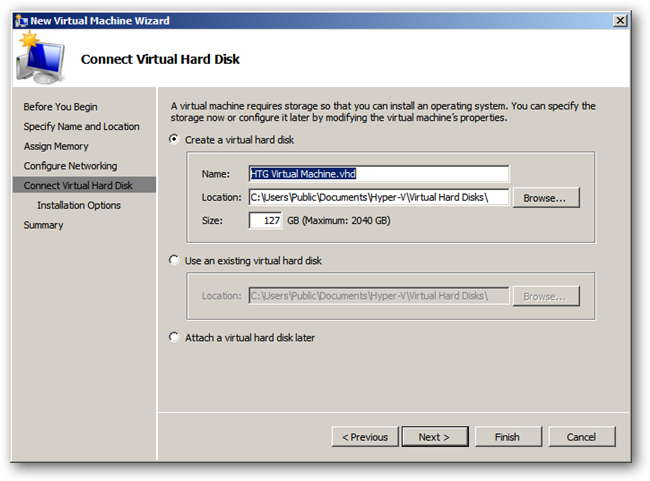Click Finish to complete wizard
650x481 pixels.
click(x=508, y=437)
